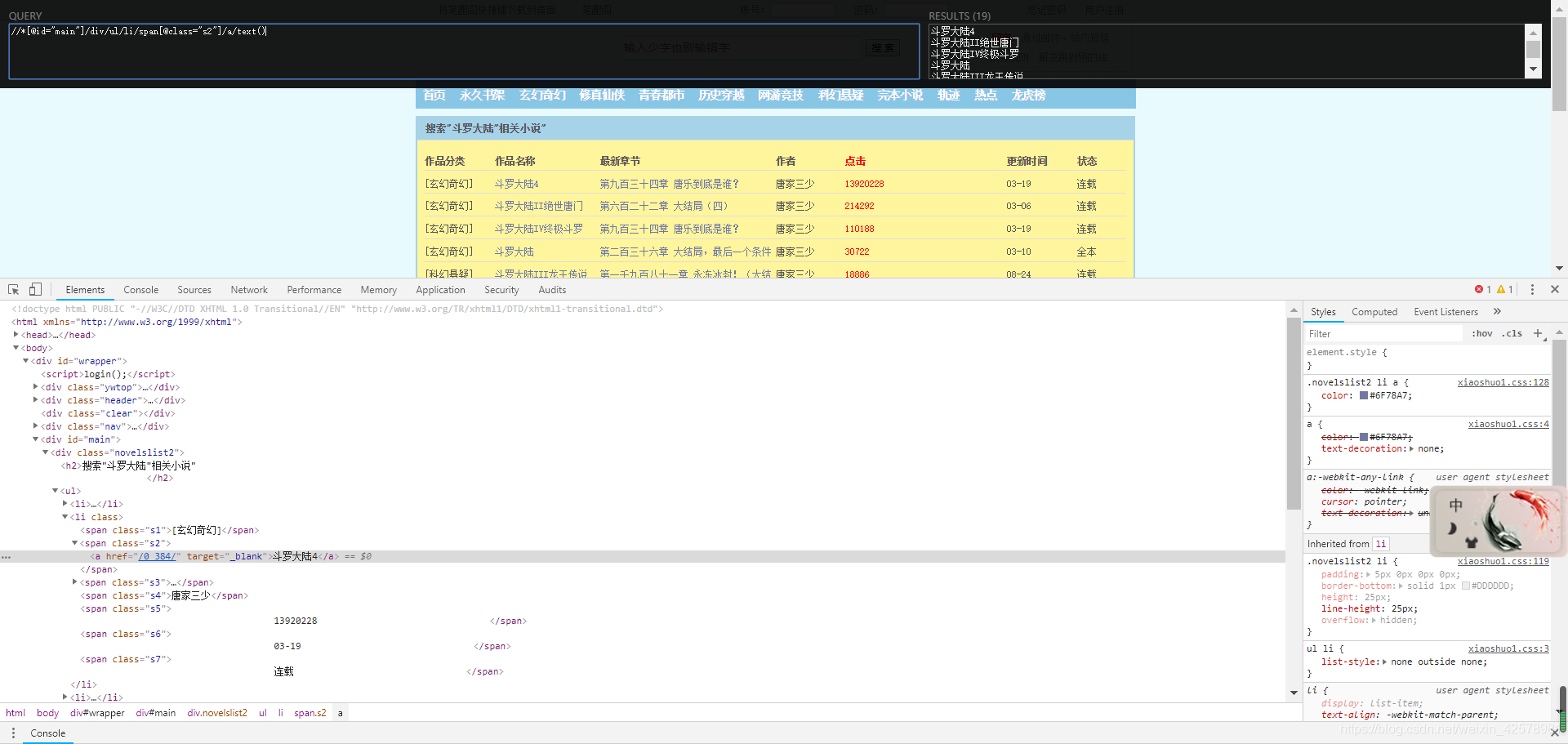
Task: Collapse the div id wrapper node
Action: click(25, 361)
